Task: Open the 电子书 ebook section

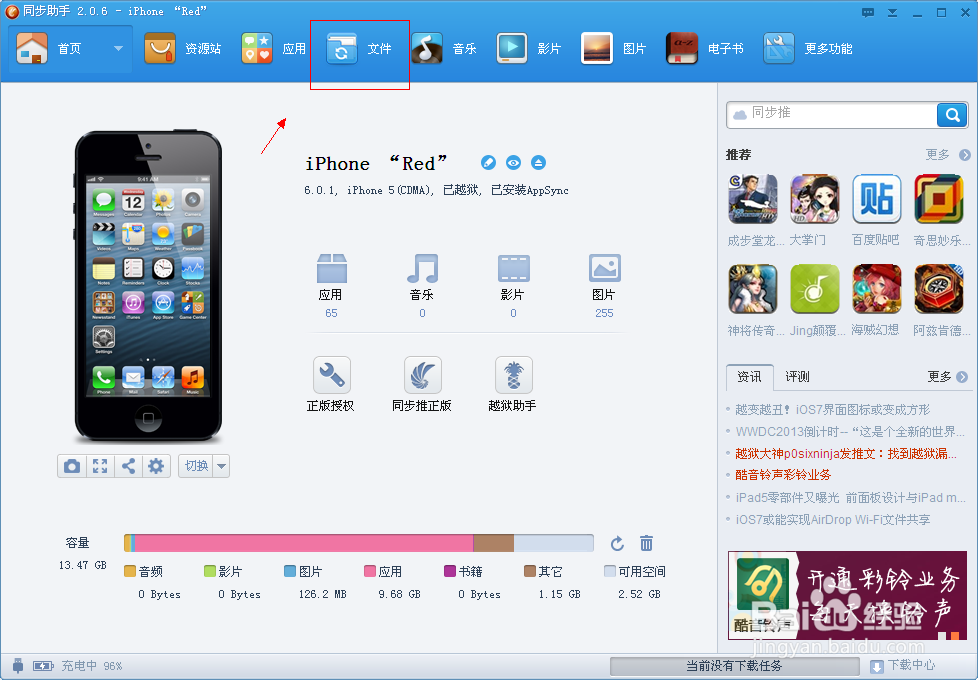Action: 705,49
